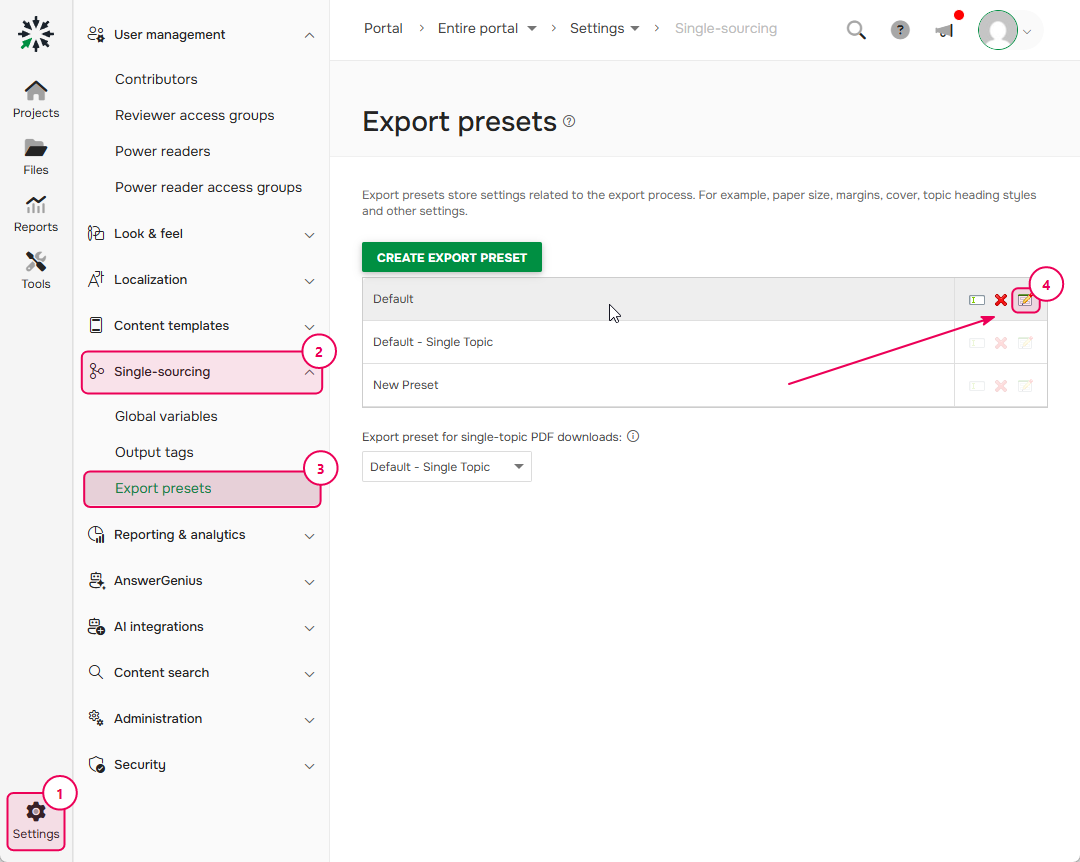Click the search magnifier icon
1080x862 pixels.
pyautogui.click(x=856, y=30)
